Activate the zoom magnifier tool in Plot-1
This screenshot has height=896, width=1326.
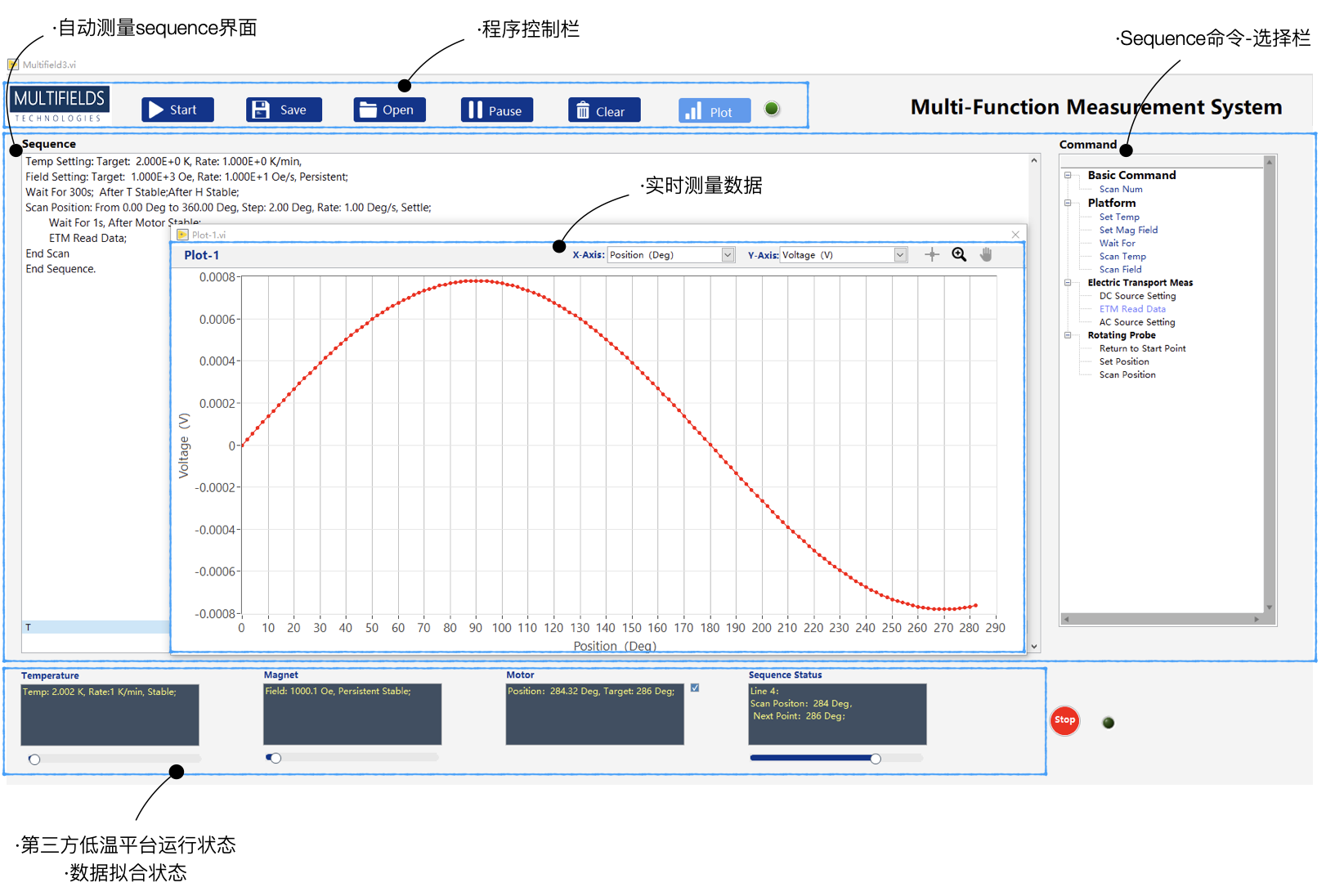[x=959, y=255]
